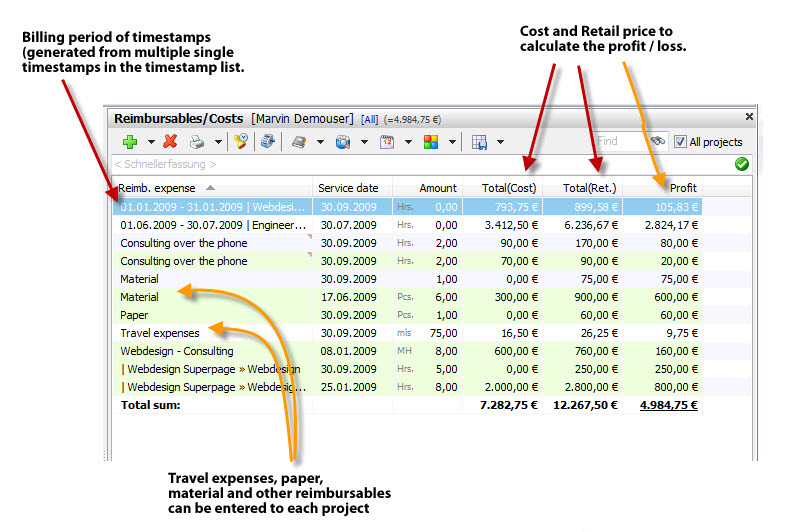Image resolution: width=806 pixels, height=532 pixels.
Task: Click service date 08.01.2009
Action: point(349,351)
